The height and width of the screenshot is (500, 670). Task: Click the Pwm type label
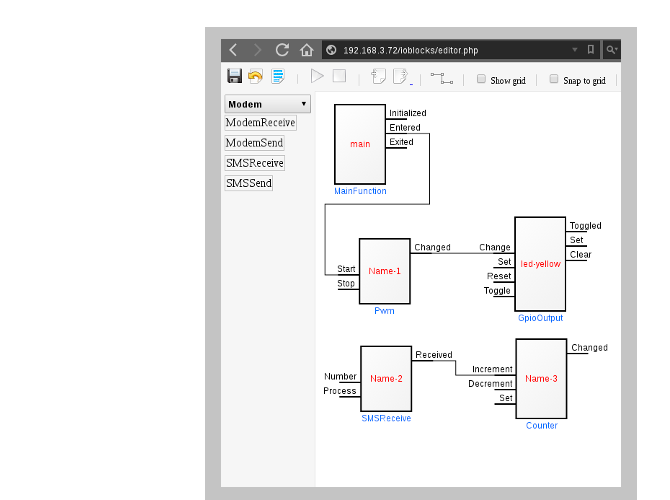pos(384,311)
